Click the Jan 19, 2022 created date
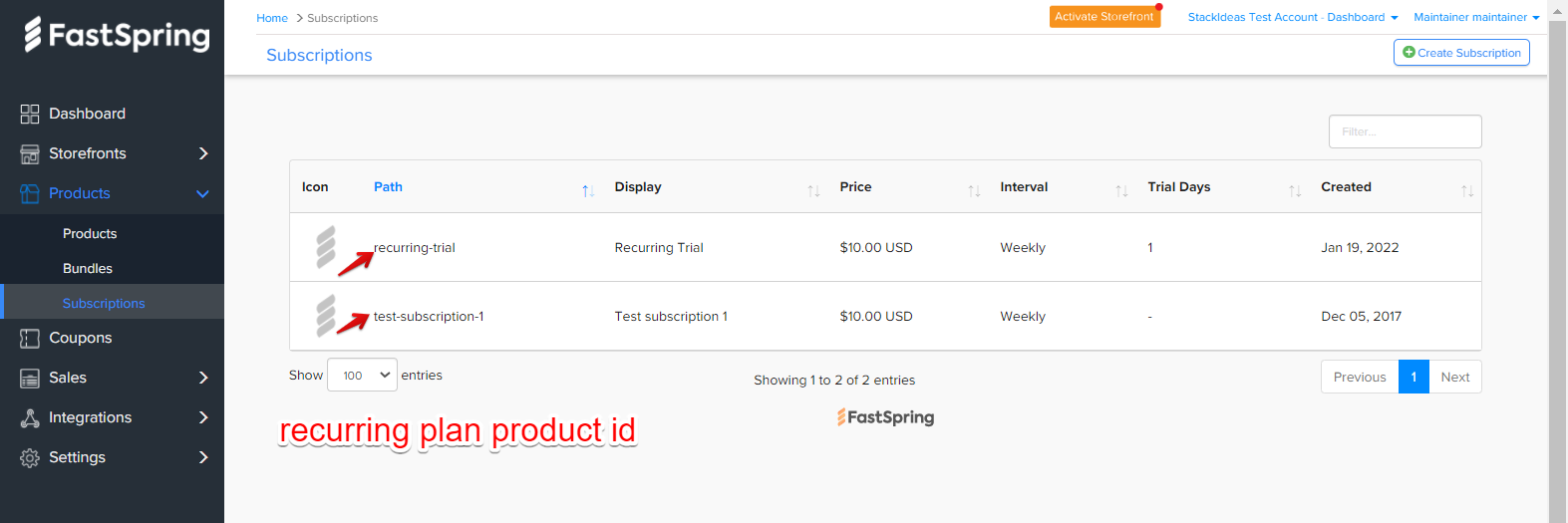1568x523 pixels. click(x=1360, y=247)
